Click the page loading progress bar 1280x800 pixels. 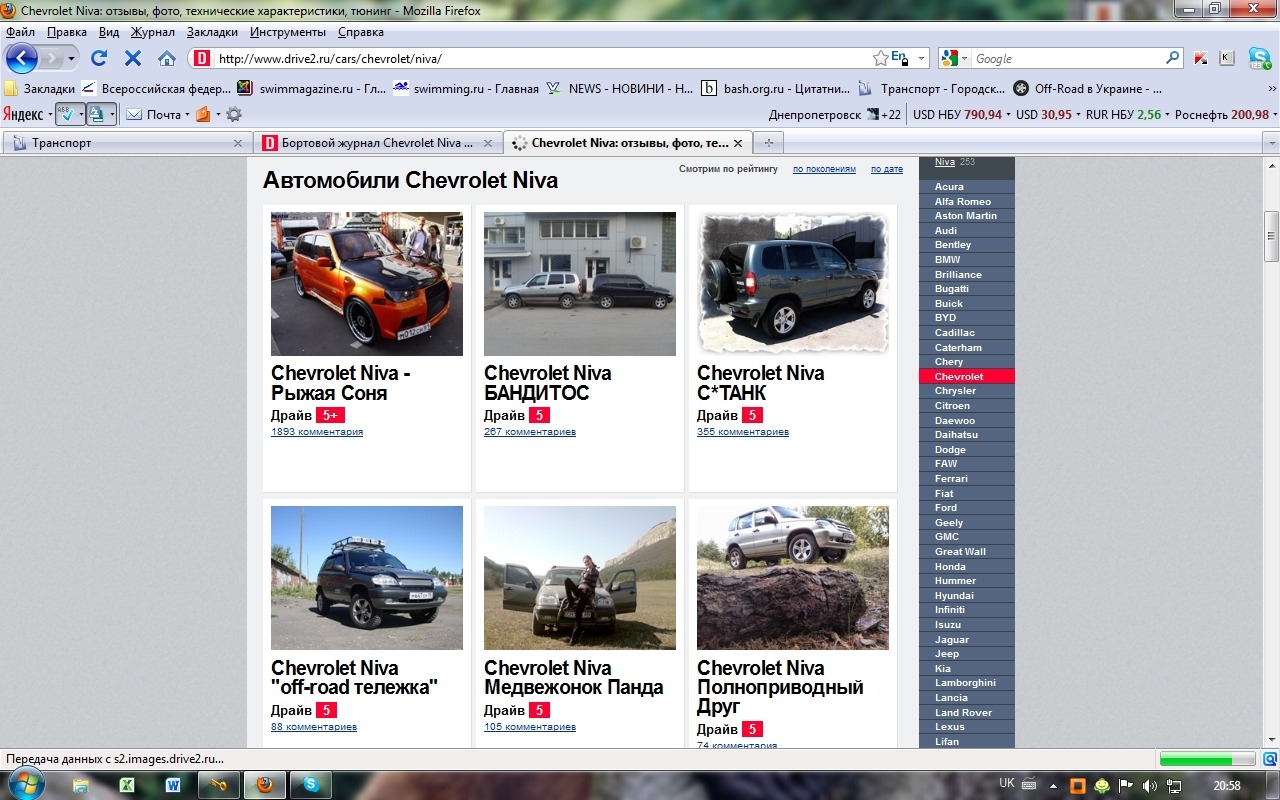tap(1207, 759)
